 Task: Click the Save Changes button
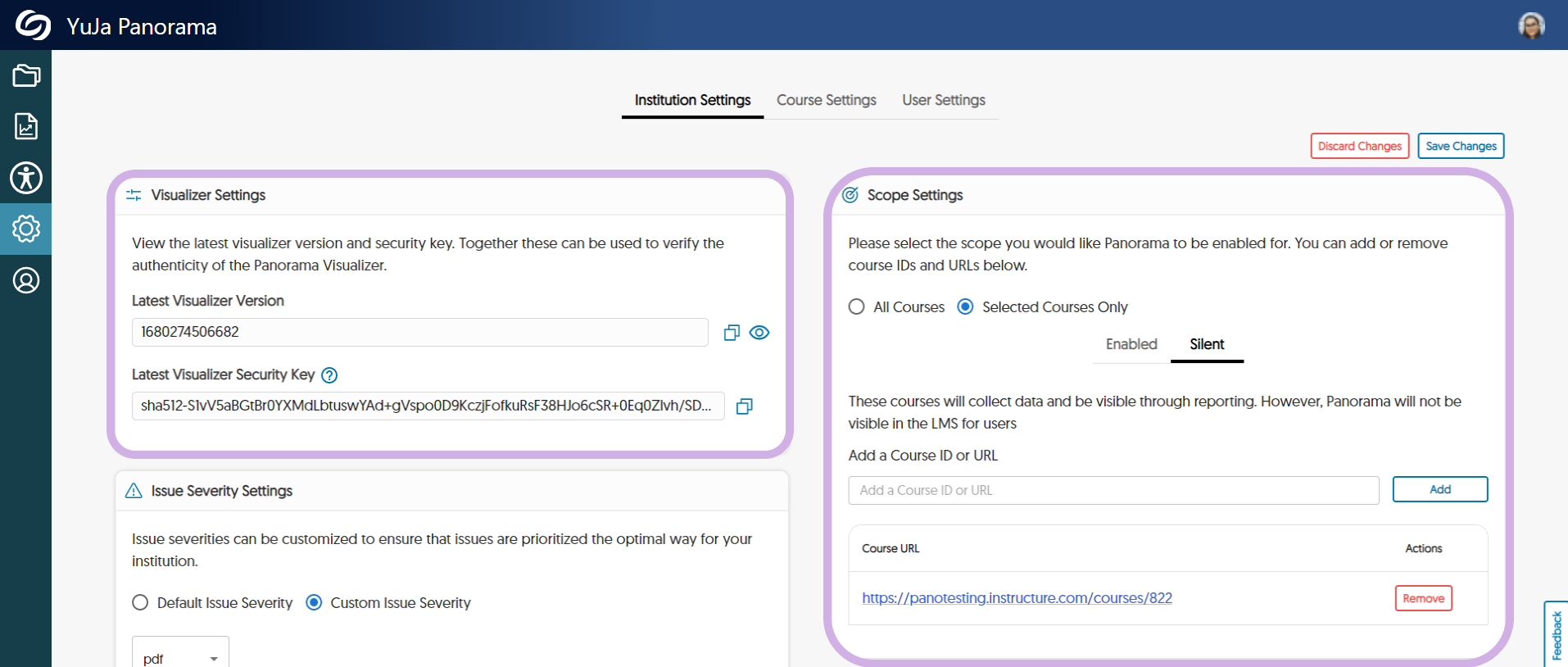[1461, 146]
